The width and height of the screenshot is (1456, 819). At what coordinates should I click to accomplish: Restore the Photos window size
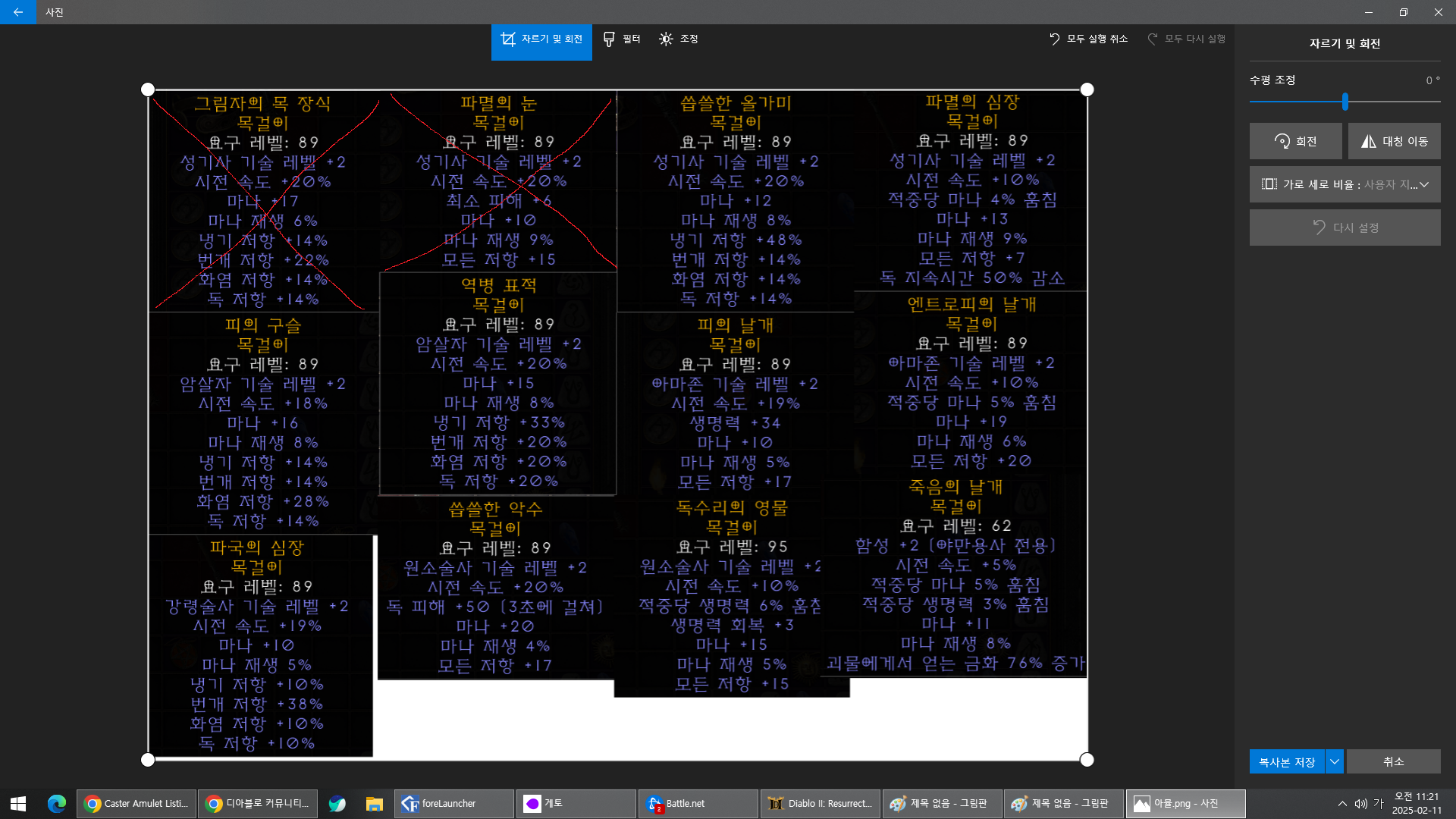pyautogui.click(x=1403, y=12)
